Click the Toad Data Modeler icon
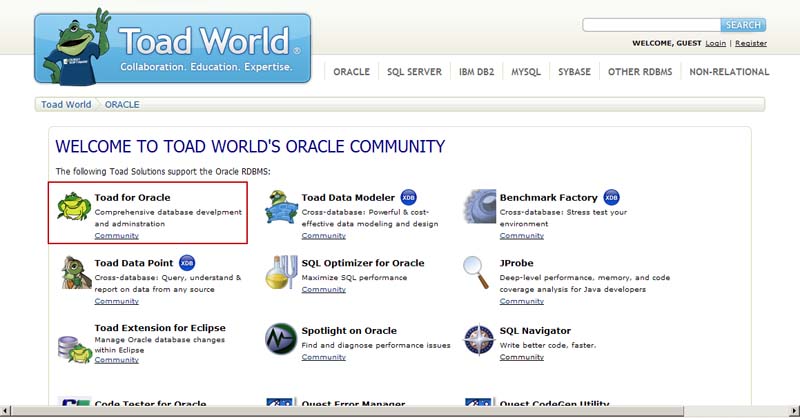 [x=282, y=207]
